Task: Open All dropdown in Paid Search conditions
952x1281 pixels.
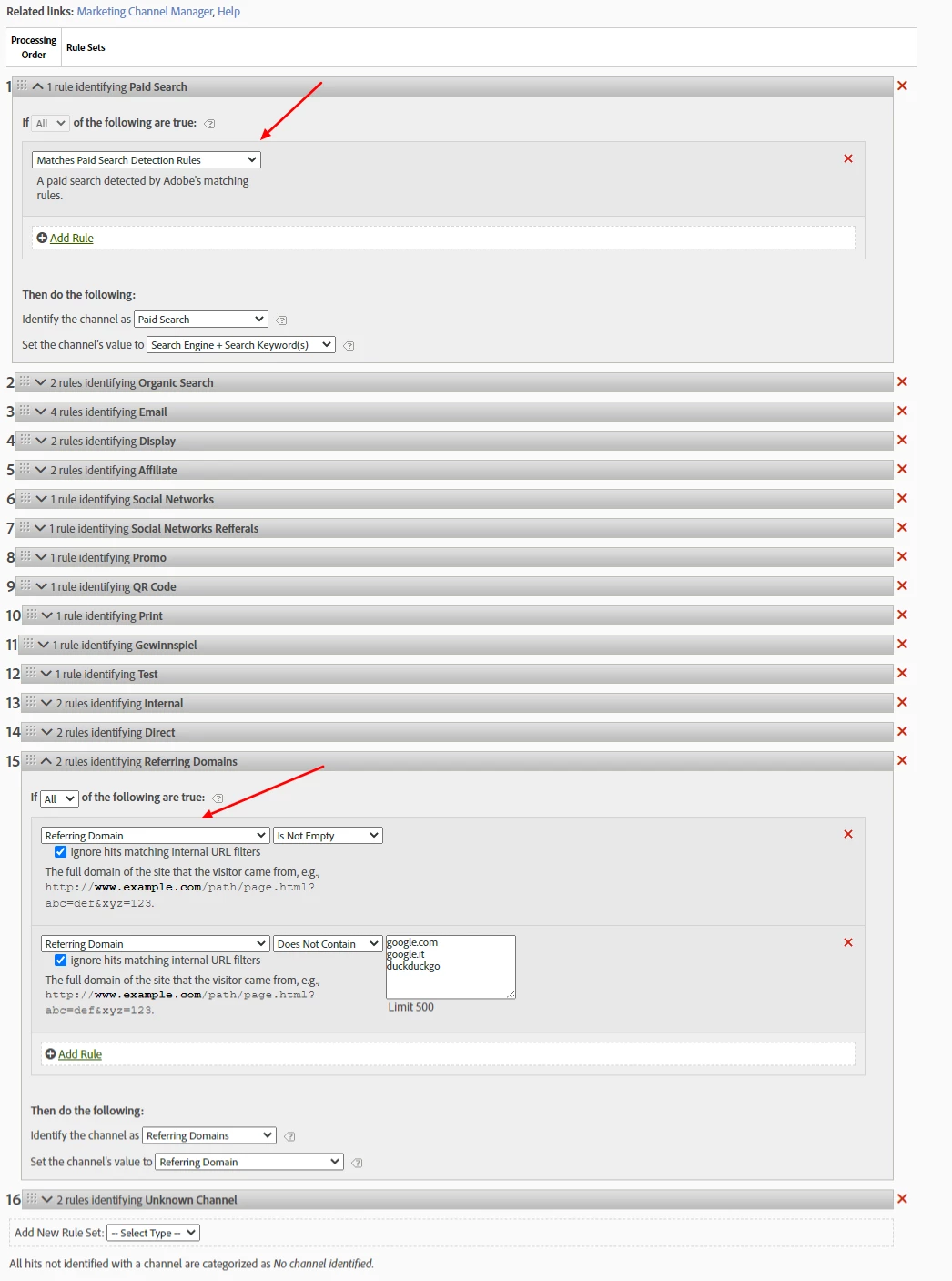Action: (50, 123)
